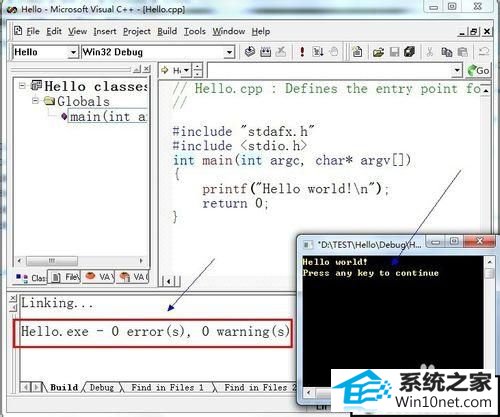Select the Build output tab
Viewport: 500px width, 417px height.
coord(64,388)
